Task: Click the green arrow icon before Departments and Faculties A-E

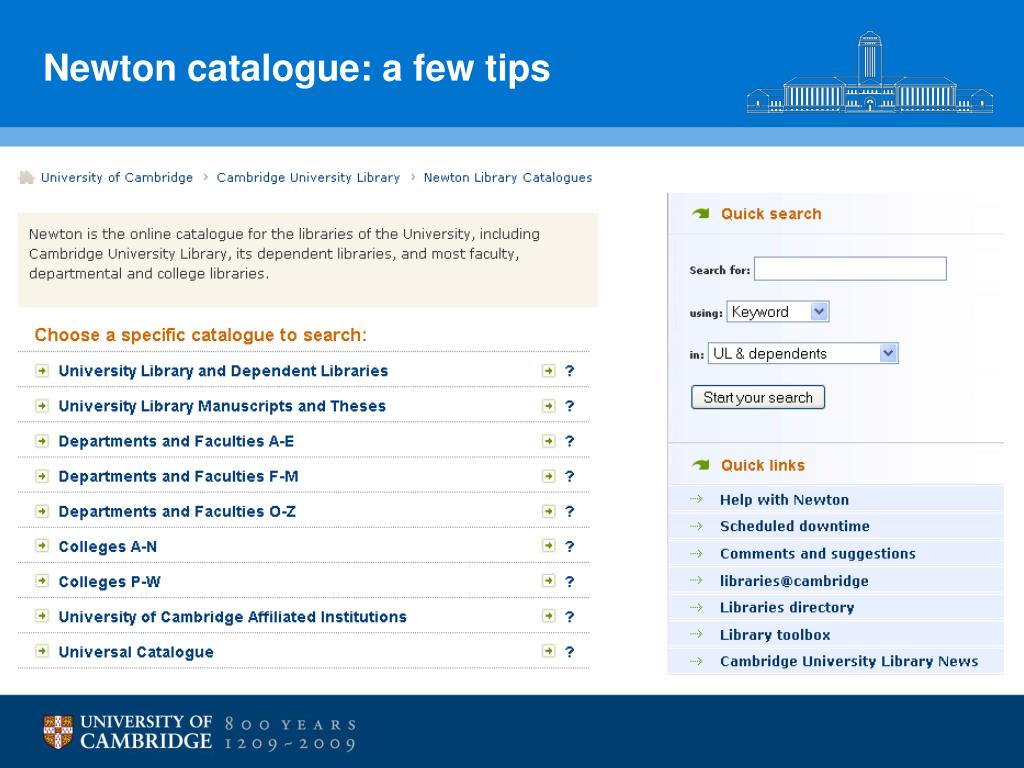Action: [42, 441]
